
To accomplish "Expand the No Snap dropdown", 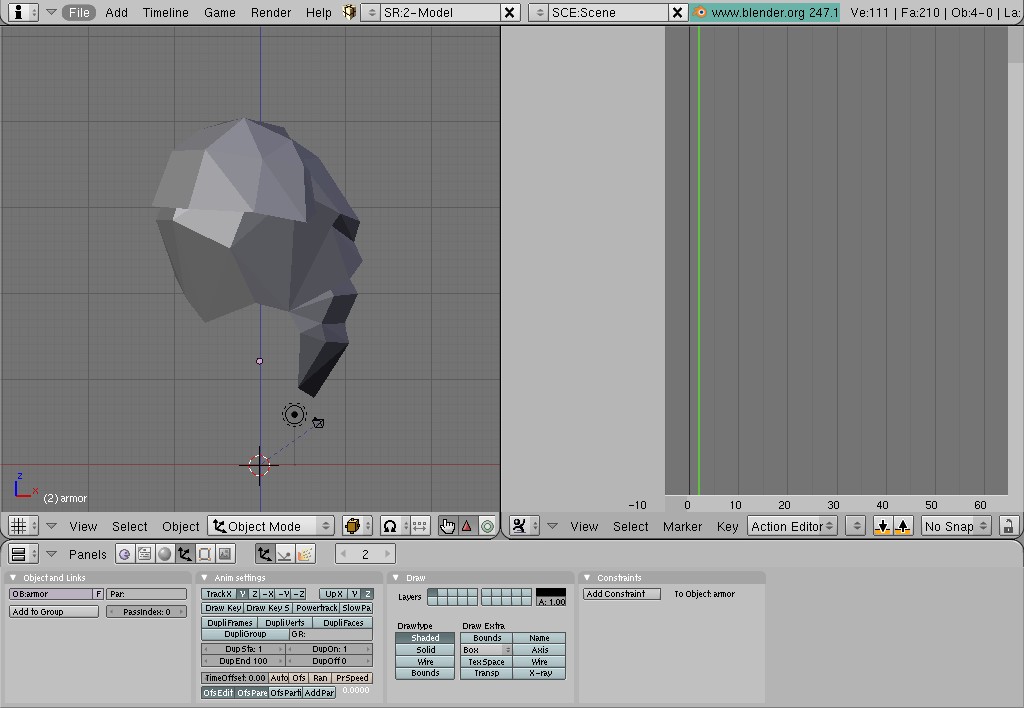I will pos(955,526).
